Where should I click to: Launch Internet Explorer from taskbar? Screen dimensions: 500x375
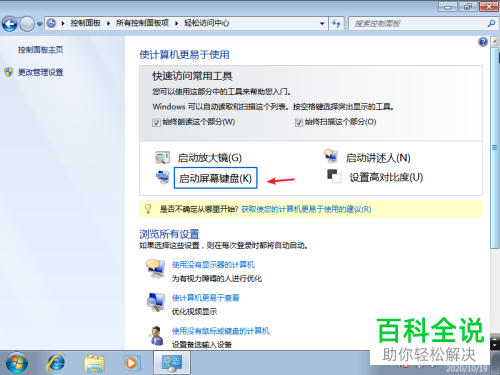(56, 363)
